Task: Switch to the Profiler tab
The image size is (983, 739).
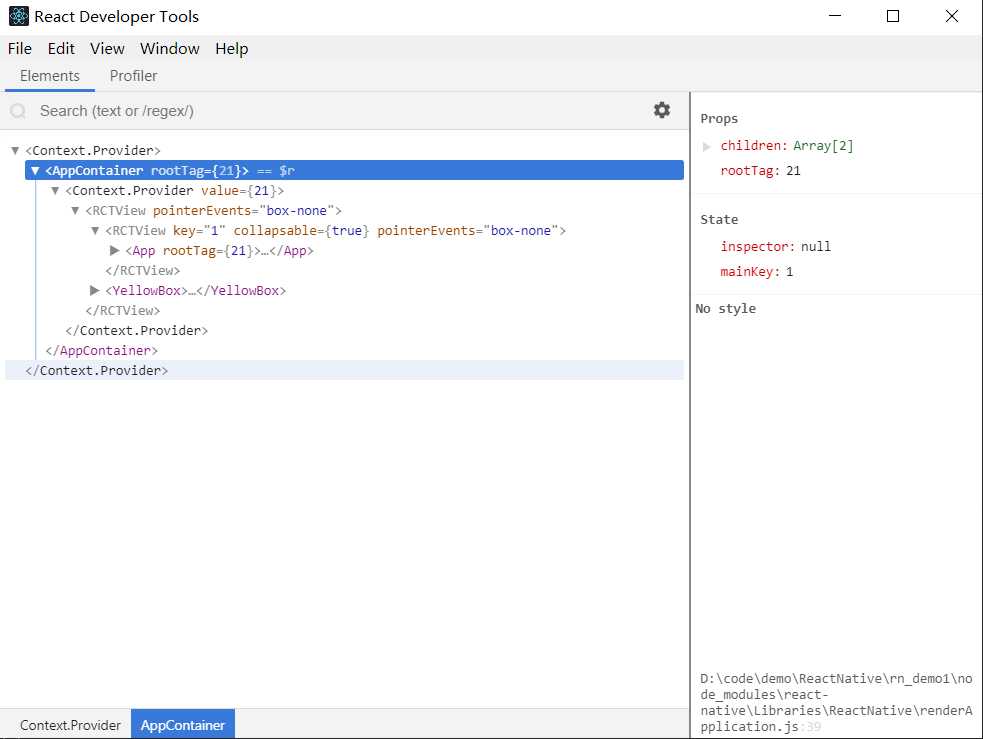Action: (x=133, y=76)
